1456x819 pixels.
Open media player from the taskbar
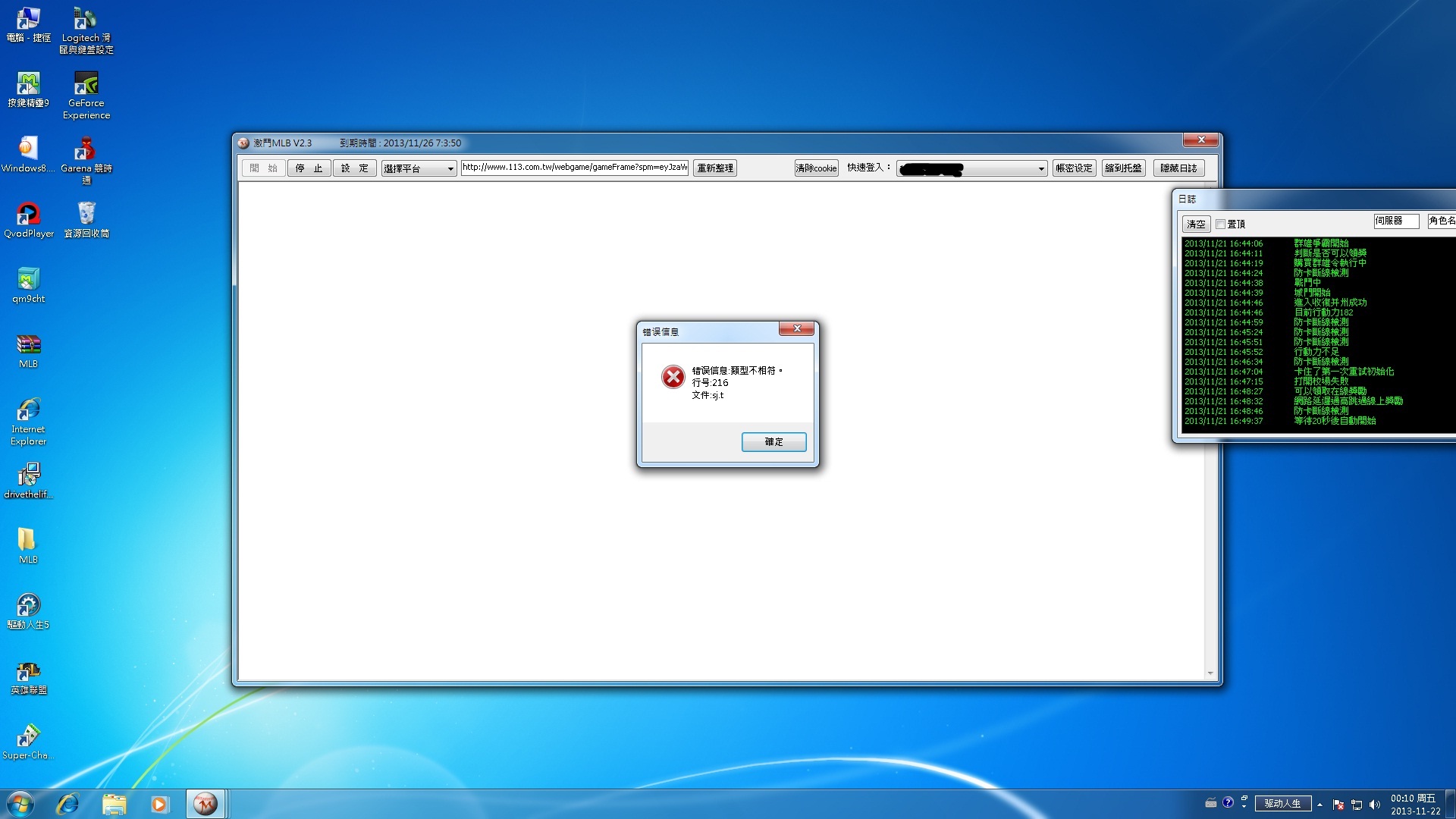tap(159, 804)
